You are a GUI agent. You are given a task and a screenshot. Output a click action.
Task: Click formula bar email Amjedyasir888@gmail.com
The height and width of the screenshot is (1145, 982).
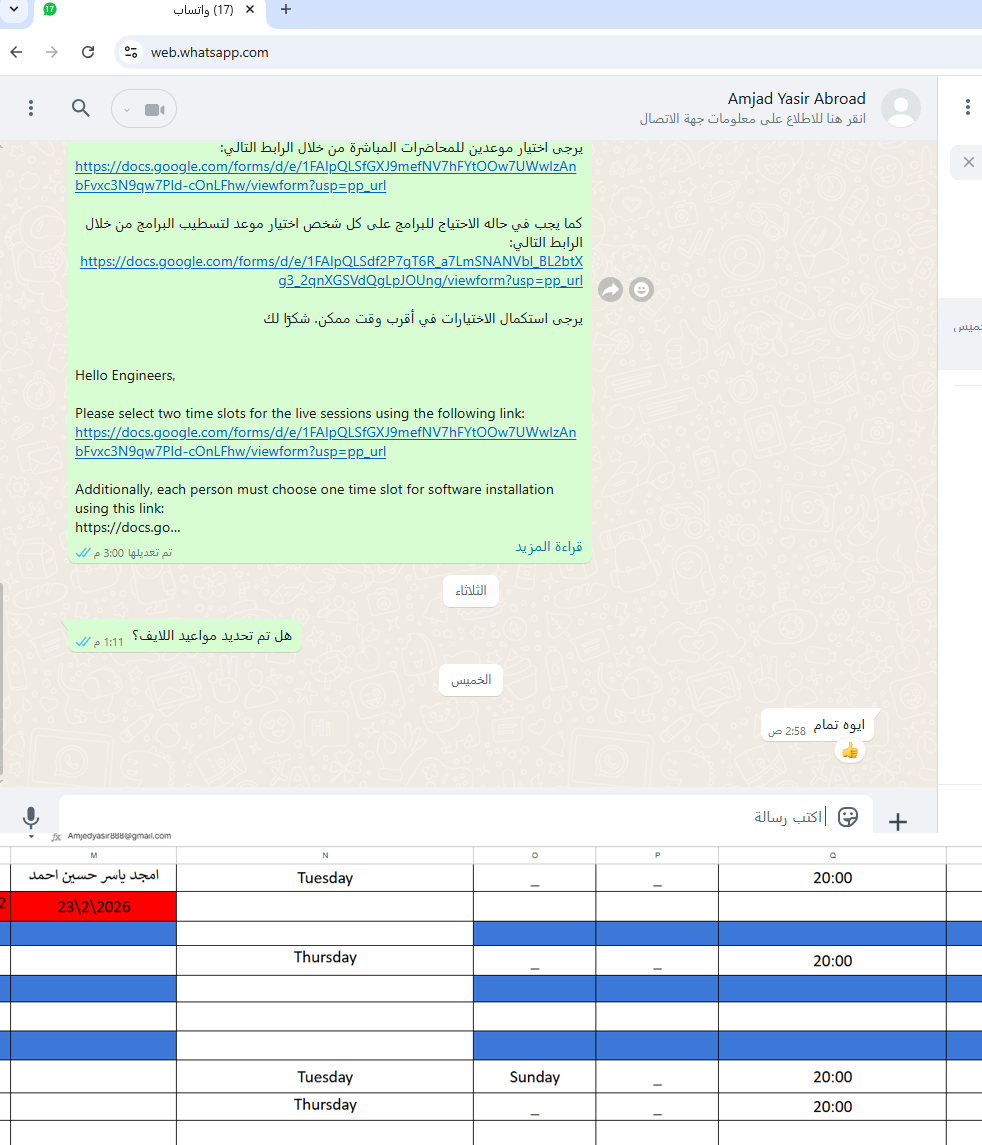click(119, 836)
